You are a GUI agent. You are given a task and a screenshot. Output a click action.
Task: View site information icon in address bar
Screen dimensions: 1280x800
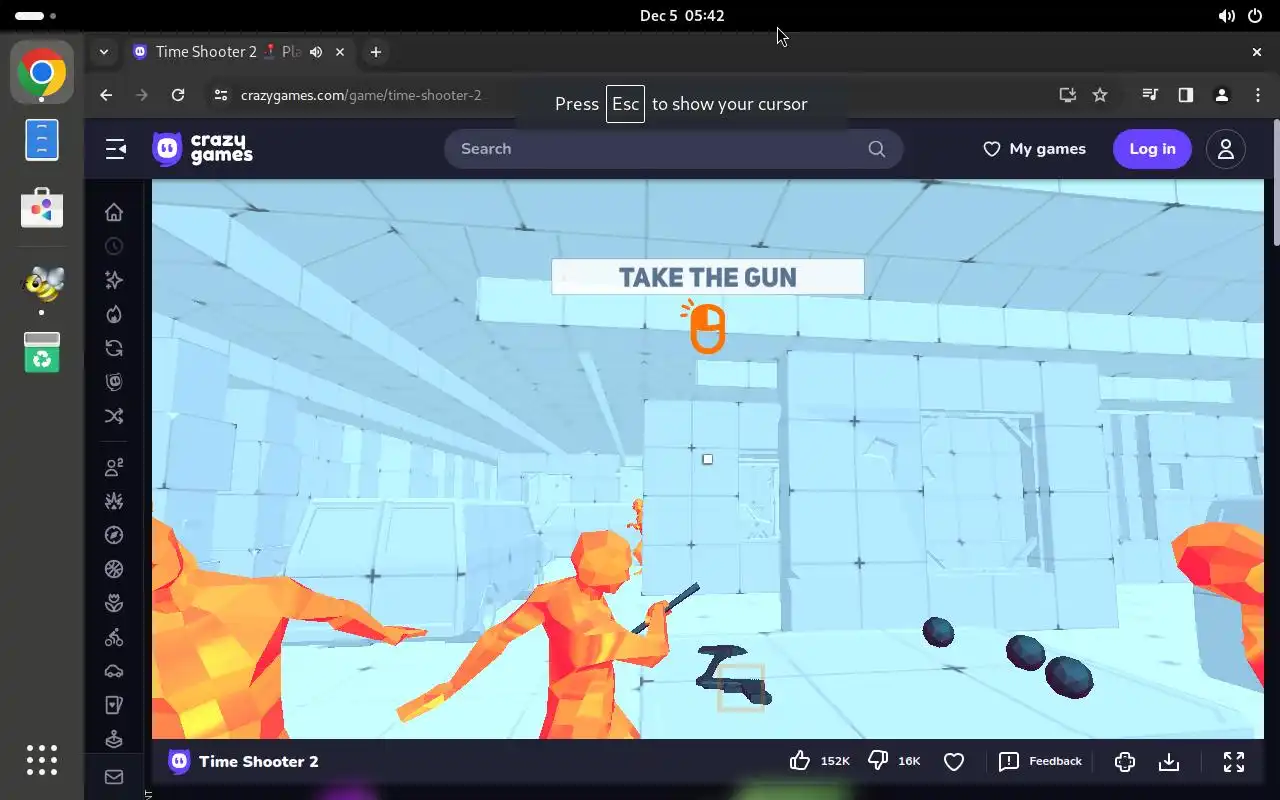click(x=221, y=95)
